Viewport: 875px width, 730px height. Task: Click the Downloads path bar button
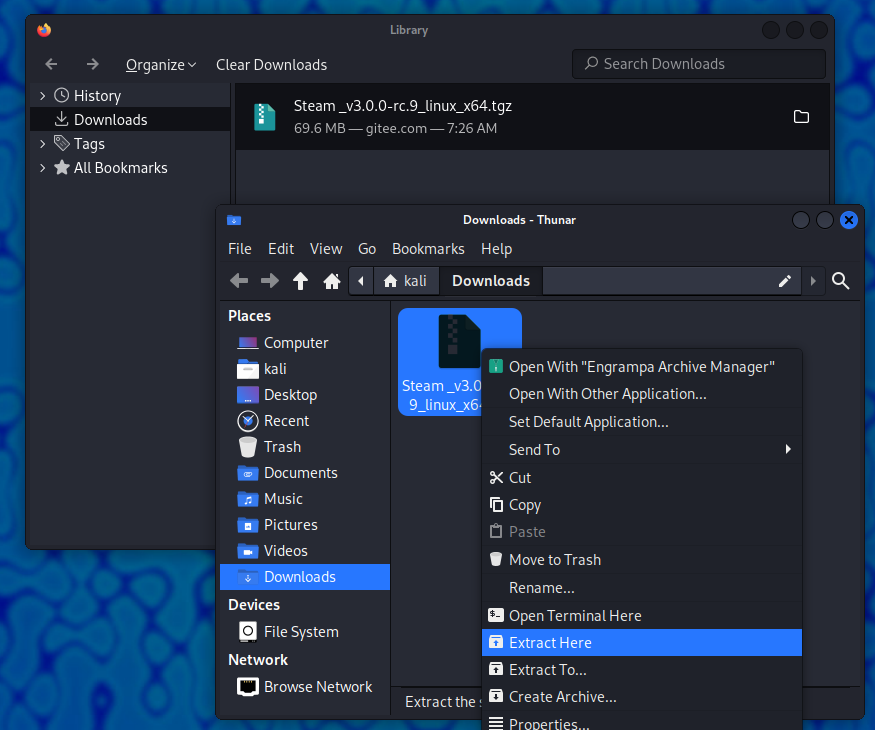click(491, 281)
